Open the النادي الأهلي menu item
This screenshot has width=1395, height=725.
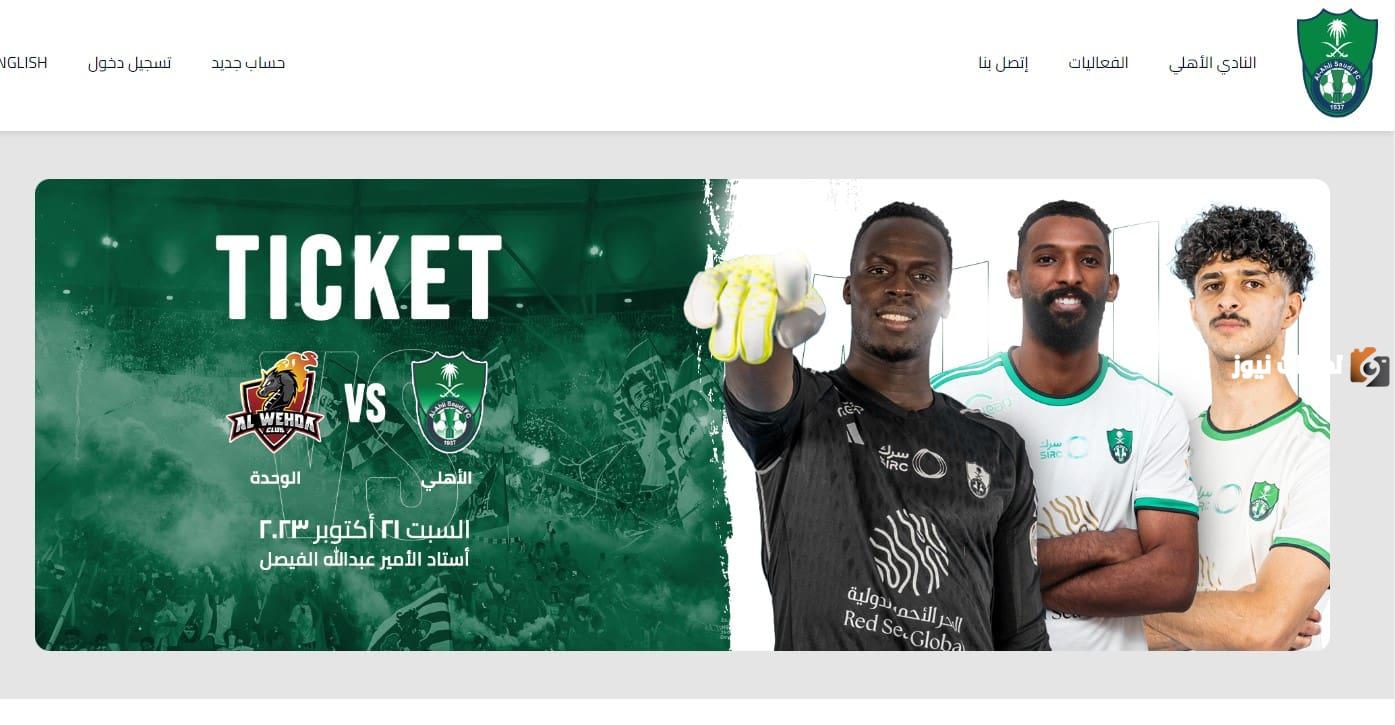click(x=1212, y=63)
